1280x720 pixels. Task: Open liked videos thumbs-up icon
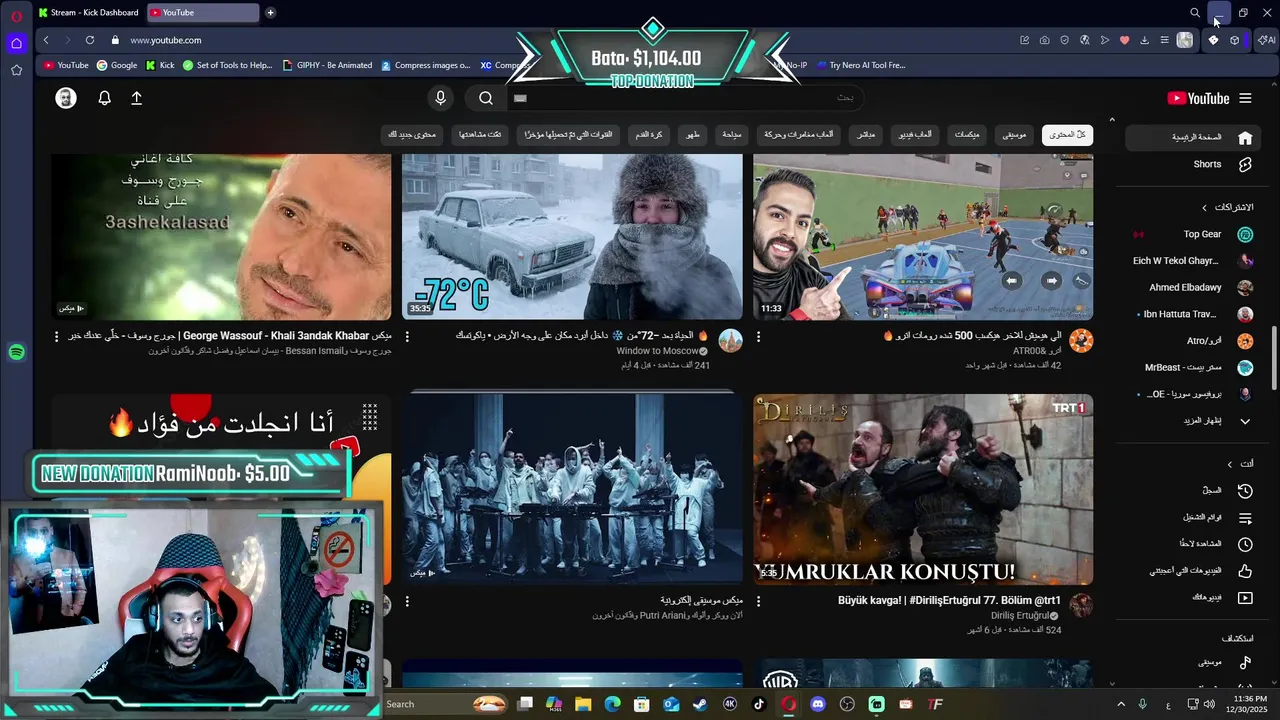[1245, 571]
